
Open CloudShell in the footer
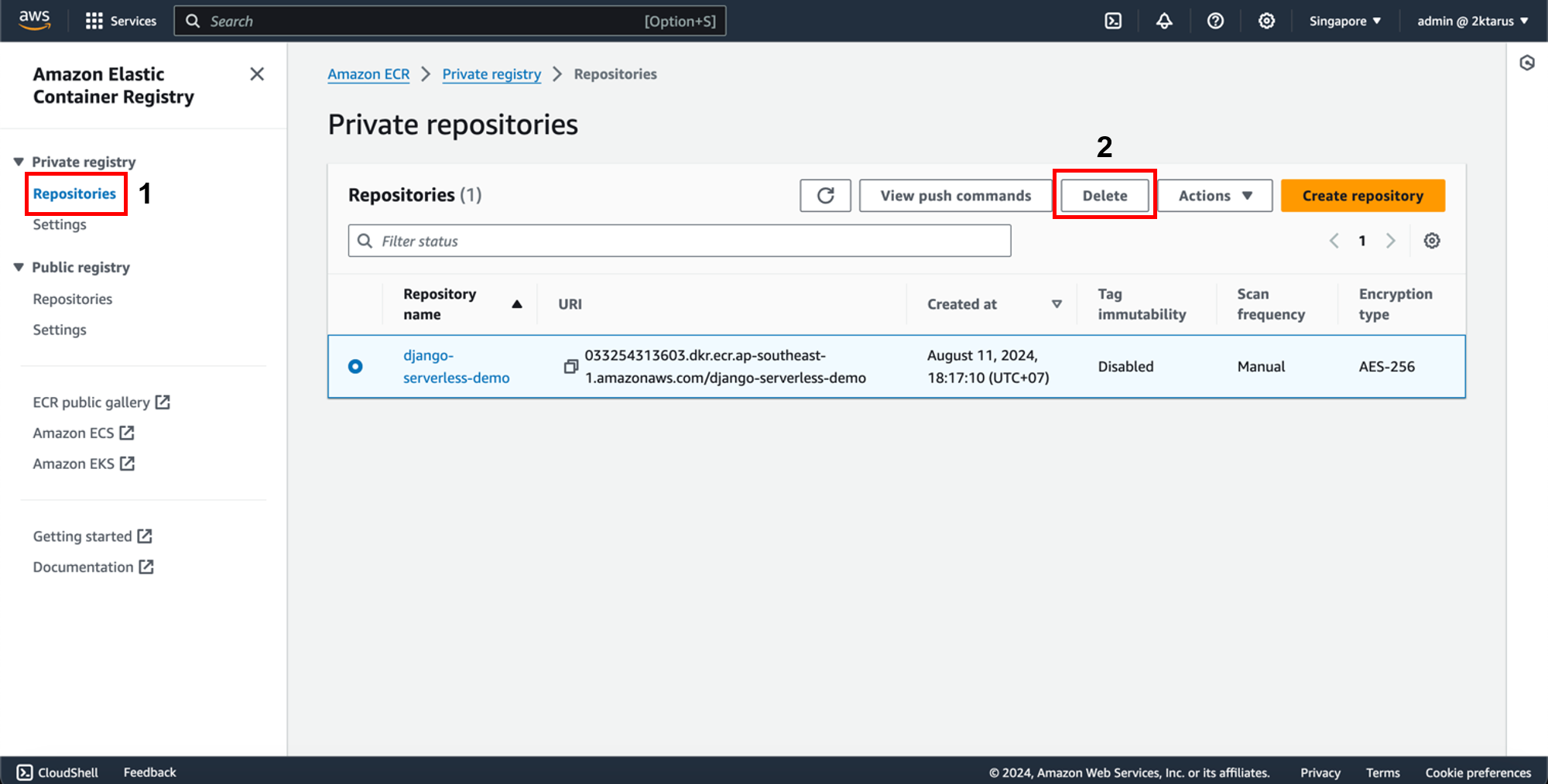[58, 772]
